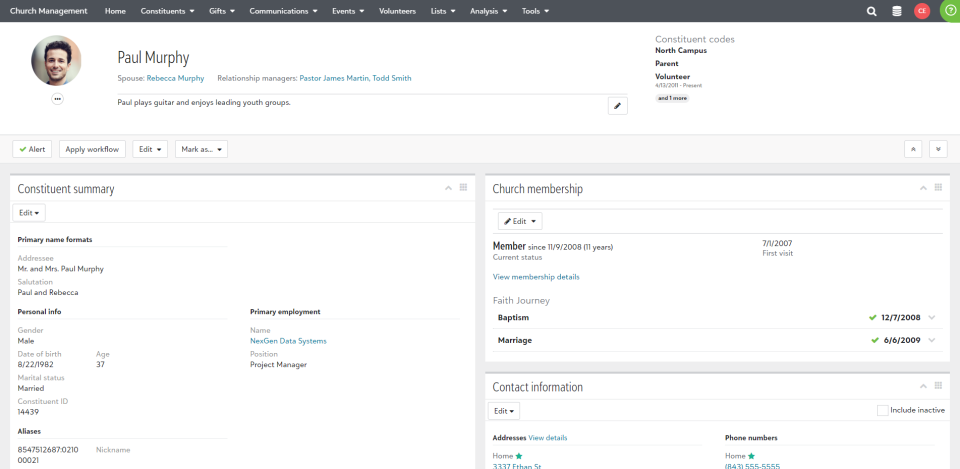The image size is (960, 469).
Task: Collapse the Constituent summary tile
Action: 447,188
